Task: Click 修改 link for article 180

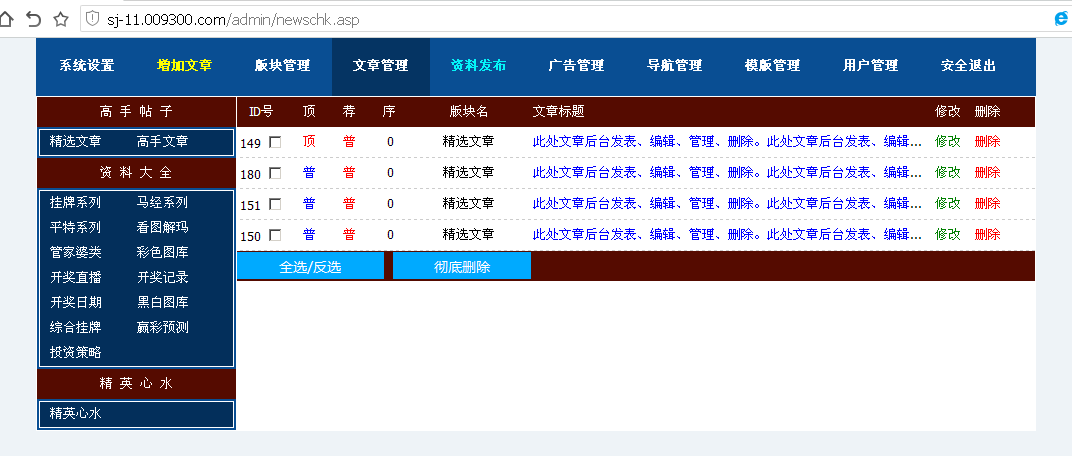Action: [x=948, y=172]
